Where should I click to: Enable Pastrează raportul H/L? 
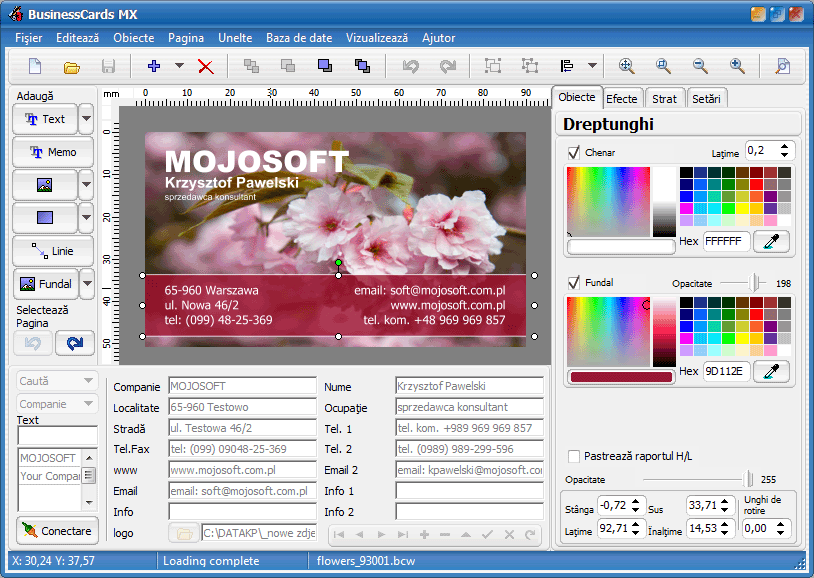tap(574, 456)
